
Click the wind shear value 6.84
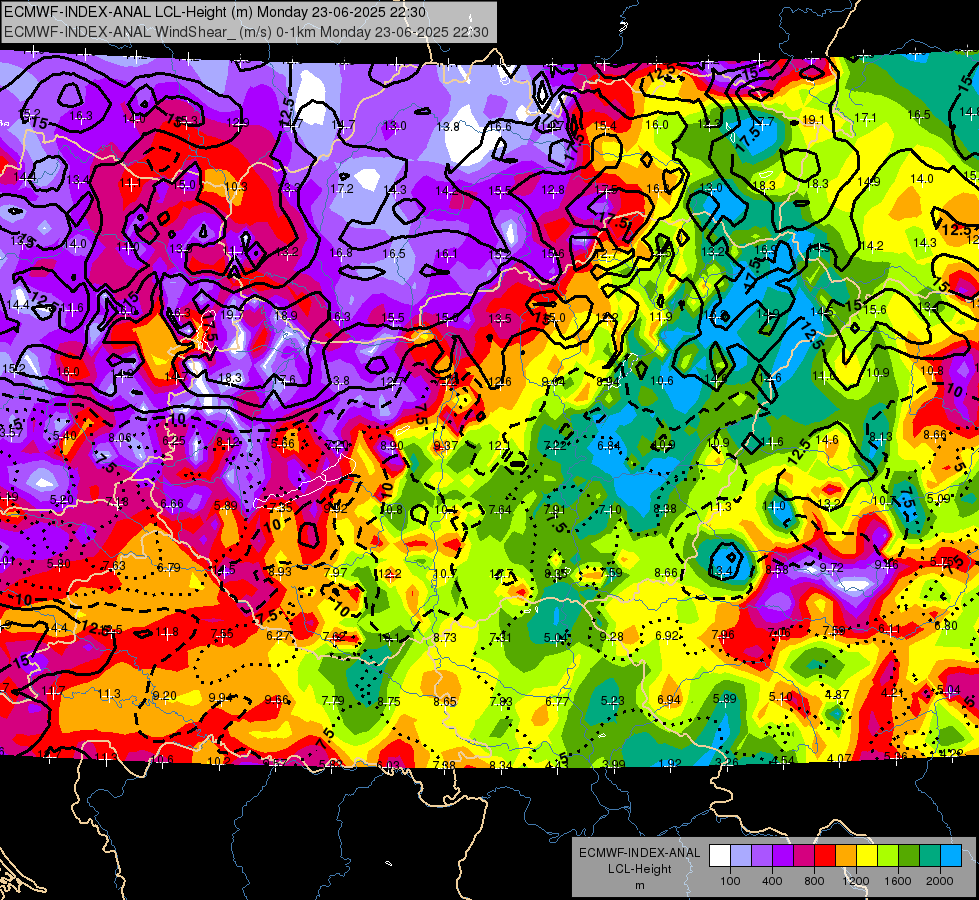[609, 446]
